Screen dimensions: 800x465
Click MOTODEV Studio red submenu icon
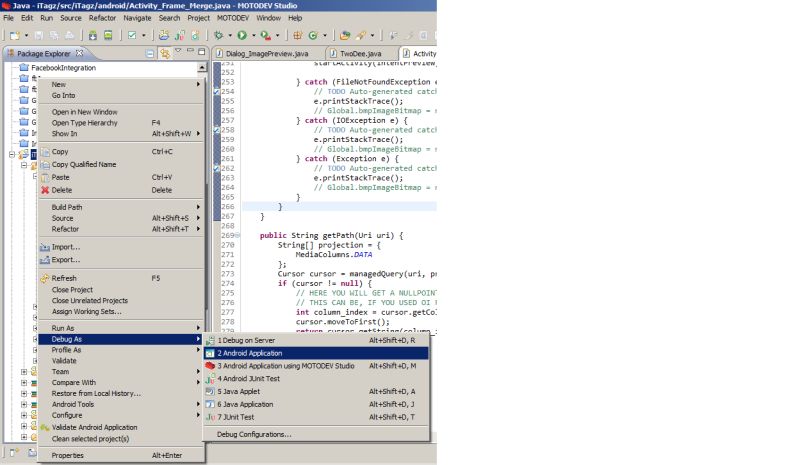(210, 366)
